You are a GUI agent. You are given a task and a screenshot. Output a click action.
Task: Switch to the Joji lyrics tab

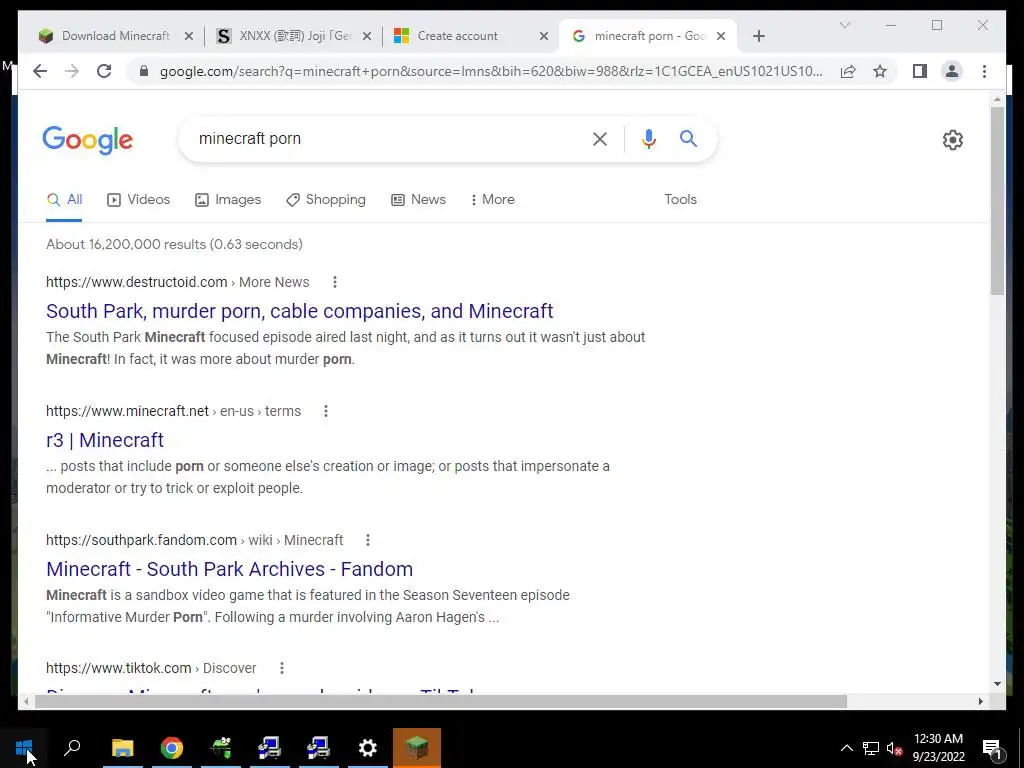tap(294, 36)
